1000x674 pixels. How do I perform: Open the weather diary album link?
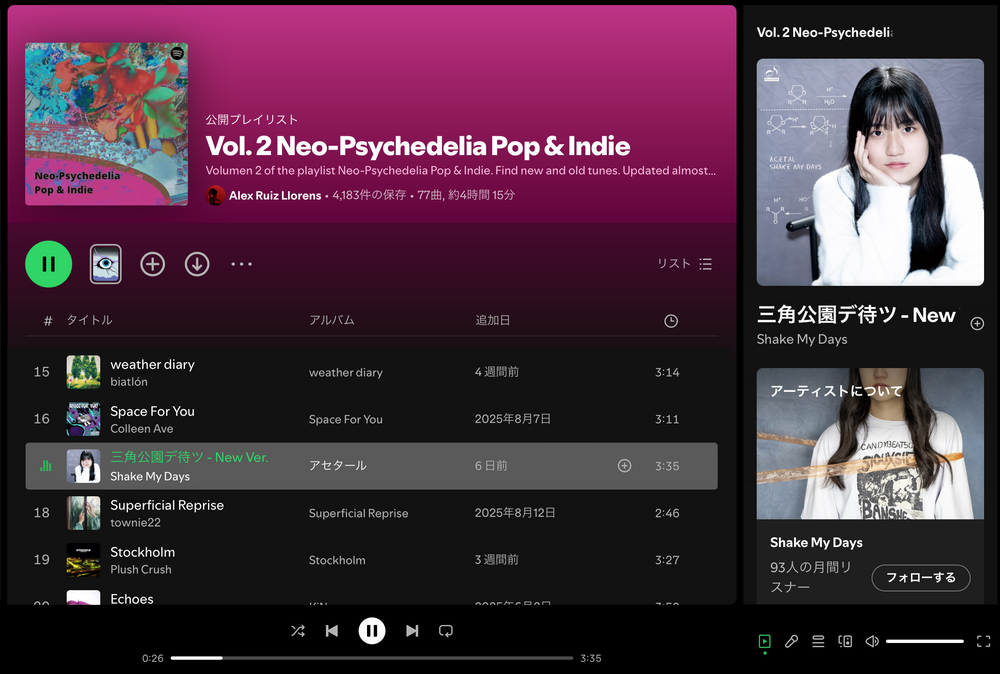pyautogui.click(x=346, y=372)
